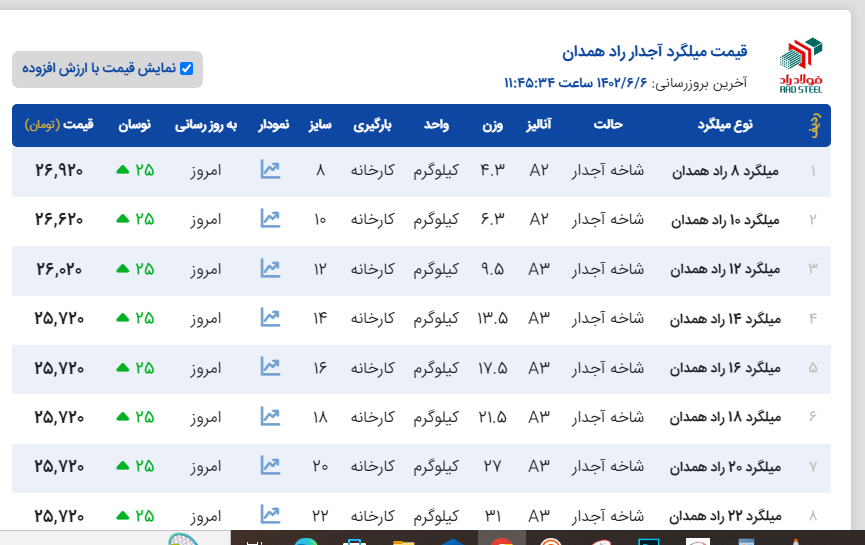
Task: Select the نوسان column header
Action: (x=135, y=125)
